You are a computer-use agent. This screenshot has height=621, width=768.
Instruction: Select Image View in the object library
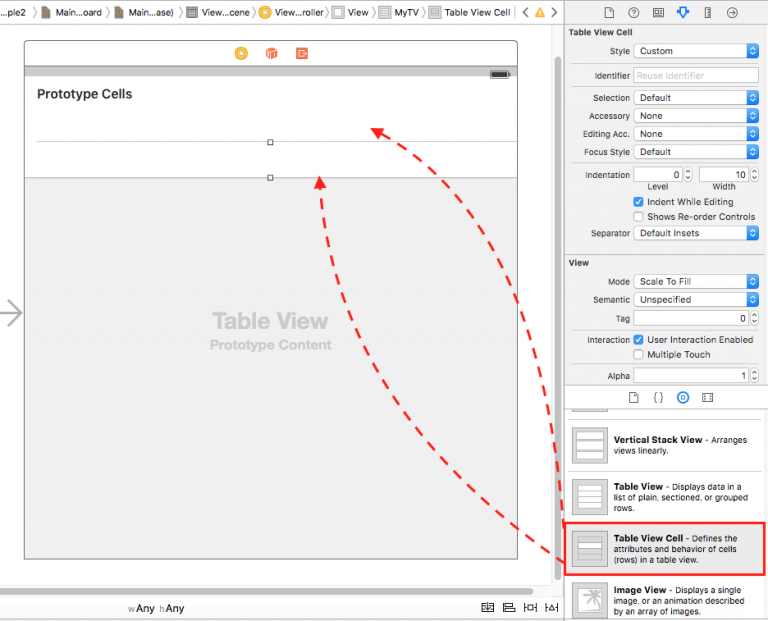(665, 599)
